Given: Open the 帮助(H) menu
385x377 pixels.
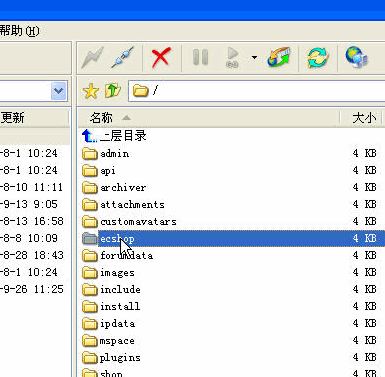Looking at the screenshot, I should pos(19,31).
